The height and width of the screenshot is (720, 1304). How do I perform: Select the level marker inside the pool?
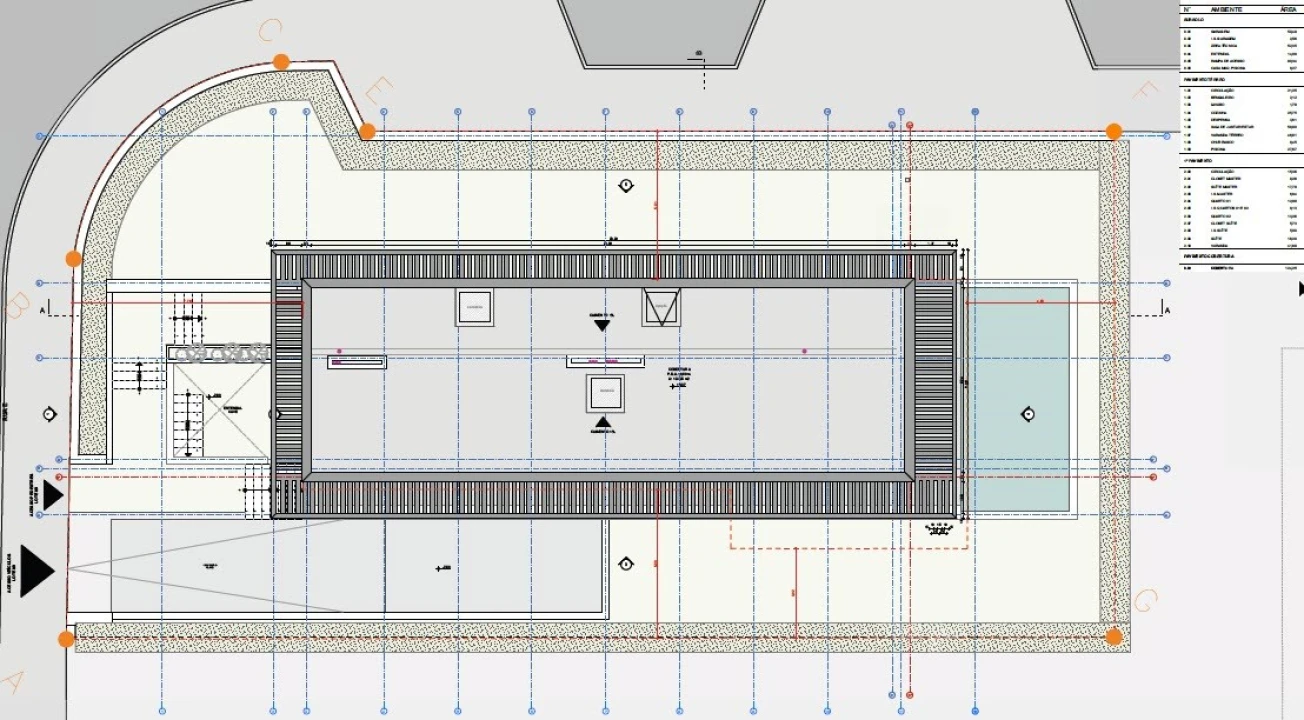[x=1027, y=414]
